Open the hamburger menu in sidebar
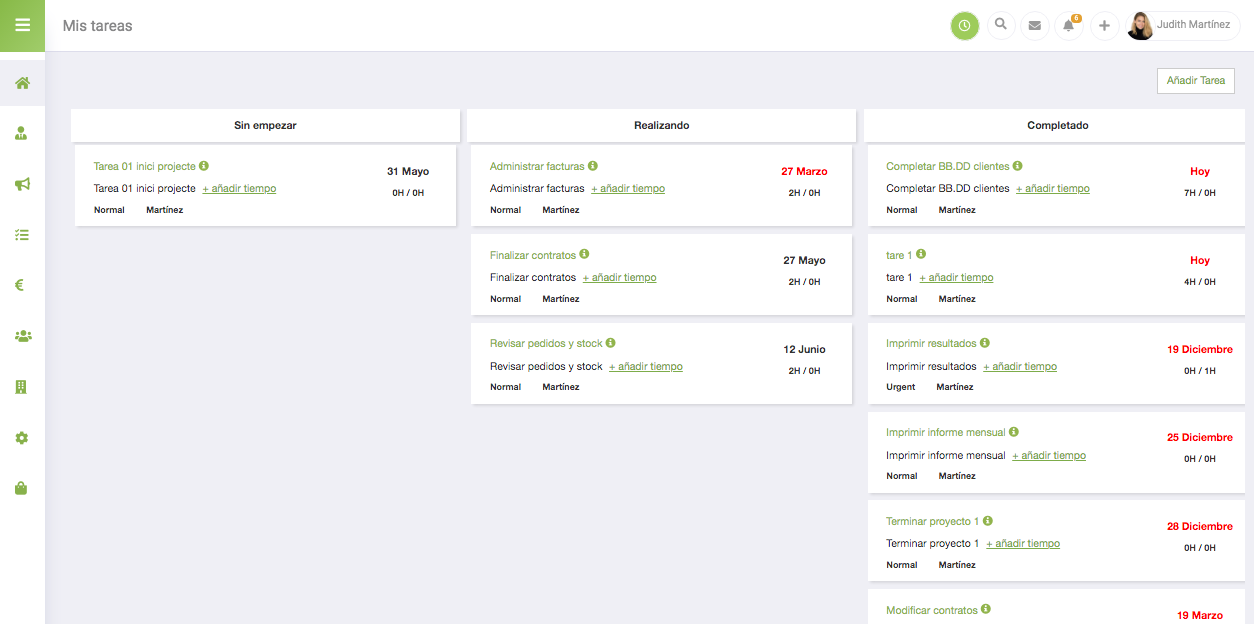The image size is (1254, 624). [22, 25]
